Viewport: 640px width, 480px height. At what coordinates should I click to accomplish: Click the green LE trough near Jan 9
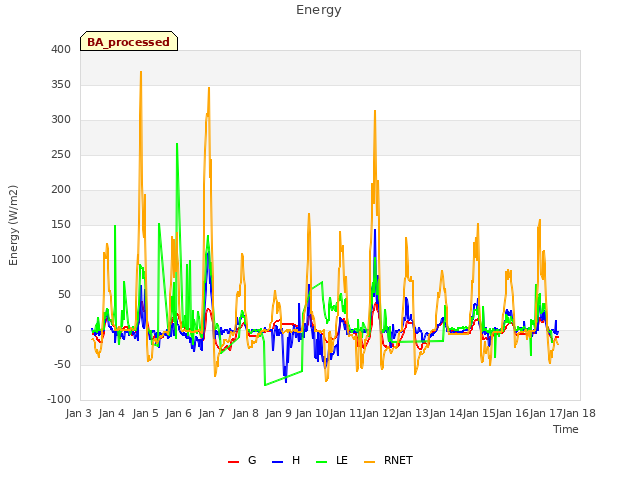[265, 384]
